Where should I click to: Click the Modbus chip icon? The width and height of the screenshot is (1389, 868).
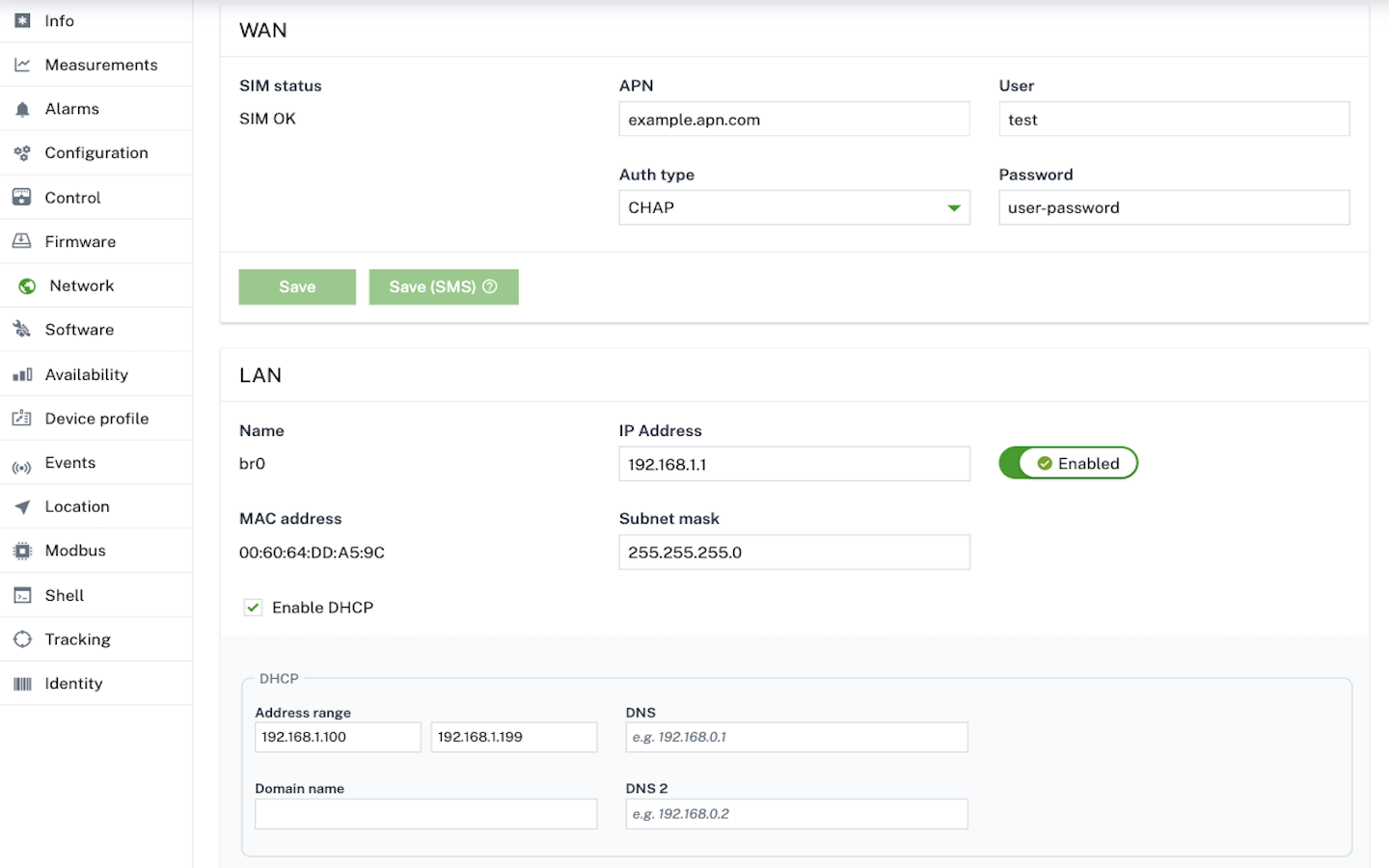pos(22,551)
